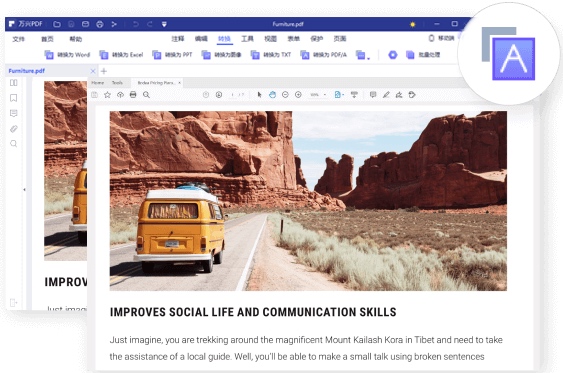The image size is (563, 373).
Task: Open the 帮助 menu
Action: (75, 39)
